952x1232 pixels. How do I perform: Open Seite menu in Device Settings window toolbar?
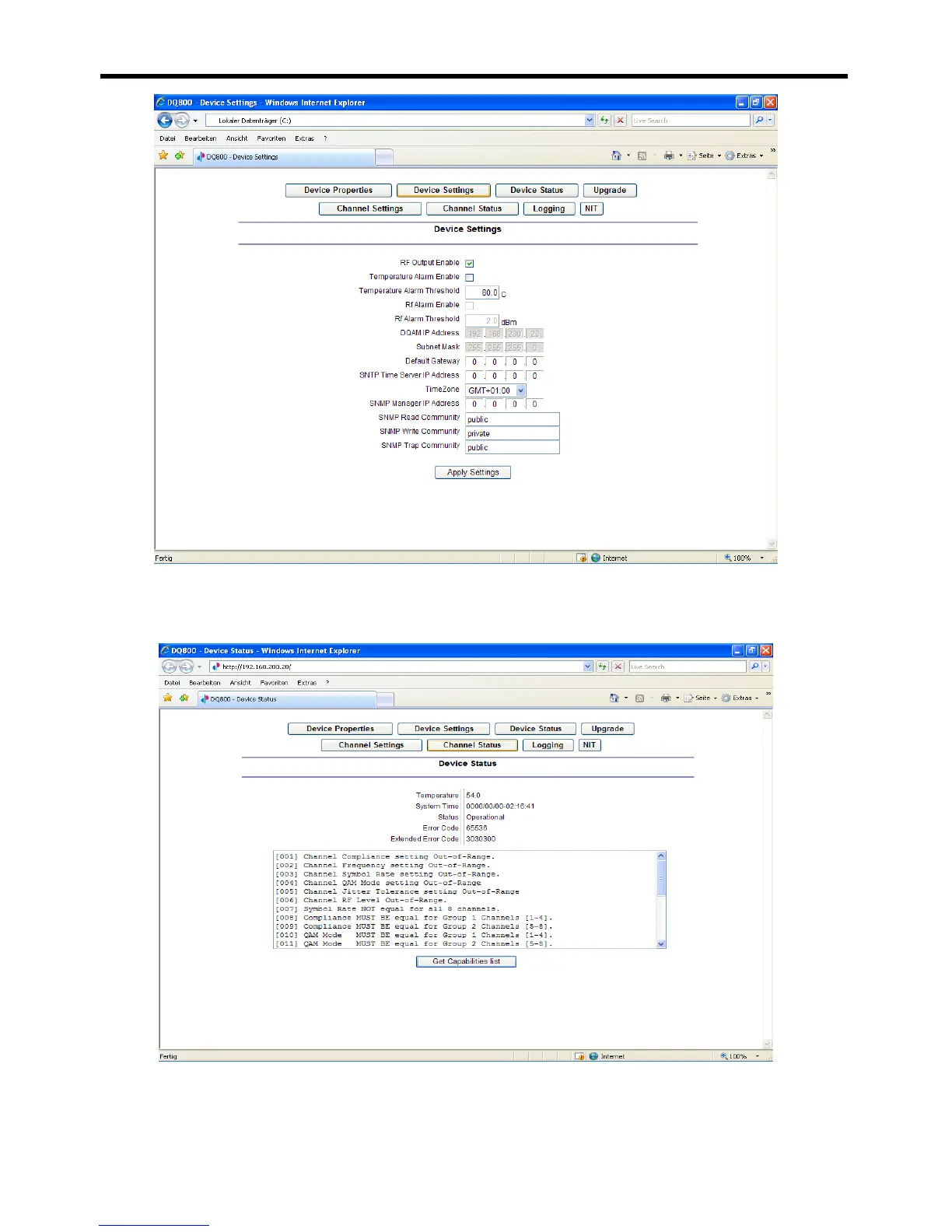coord(704,156)
